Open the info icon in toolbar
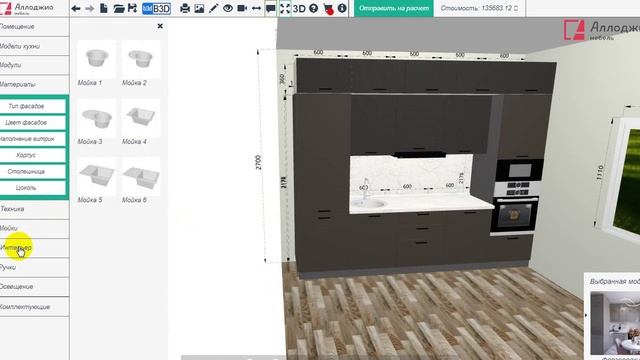Screen dimensions: 640x360 (342, 8)
